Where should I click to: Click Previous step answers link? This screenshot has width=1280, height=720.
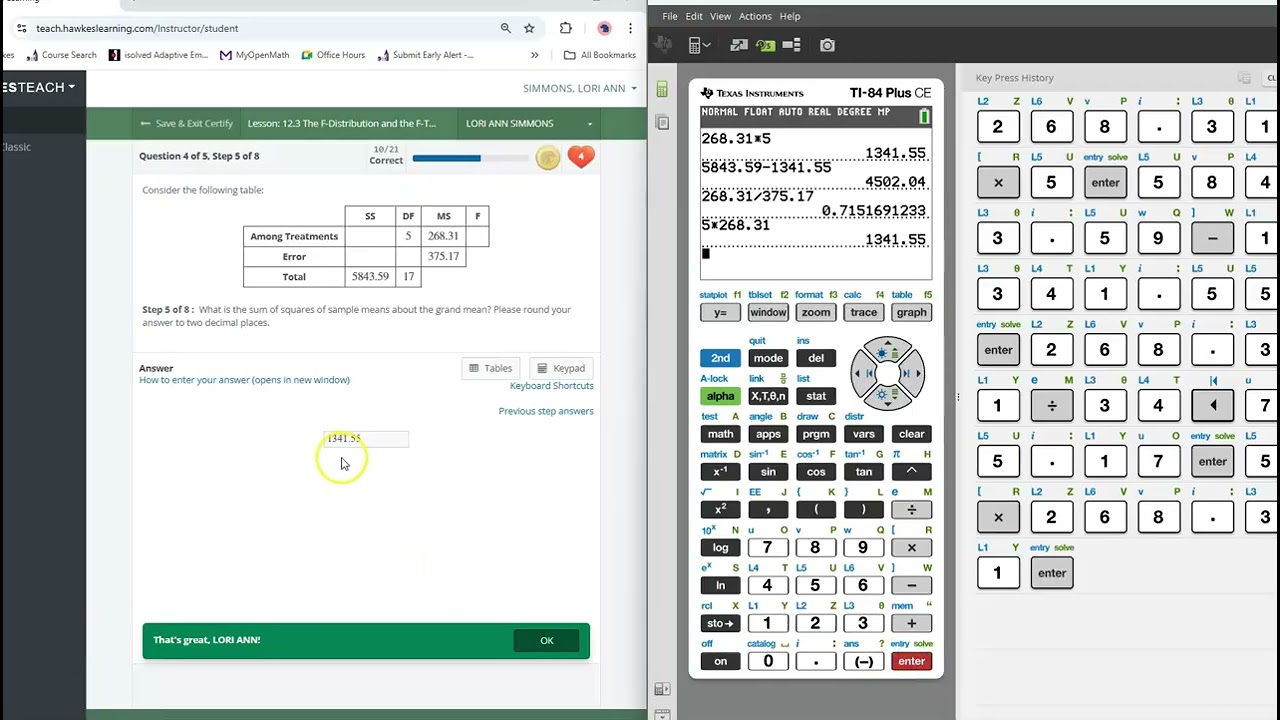click(546, 411)
